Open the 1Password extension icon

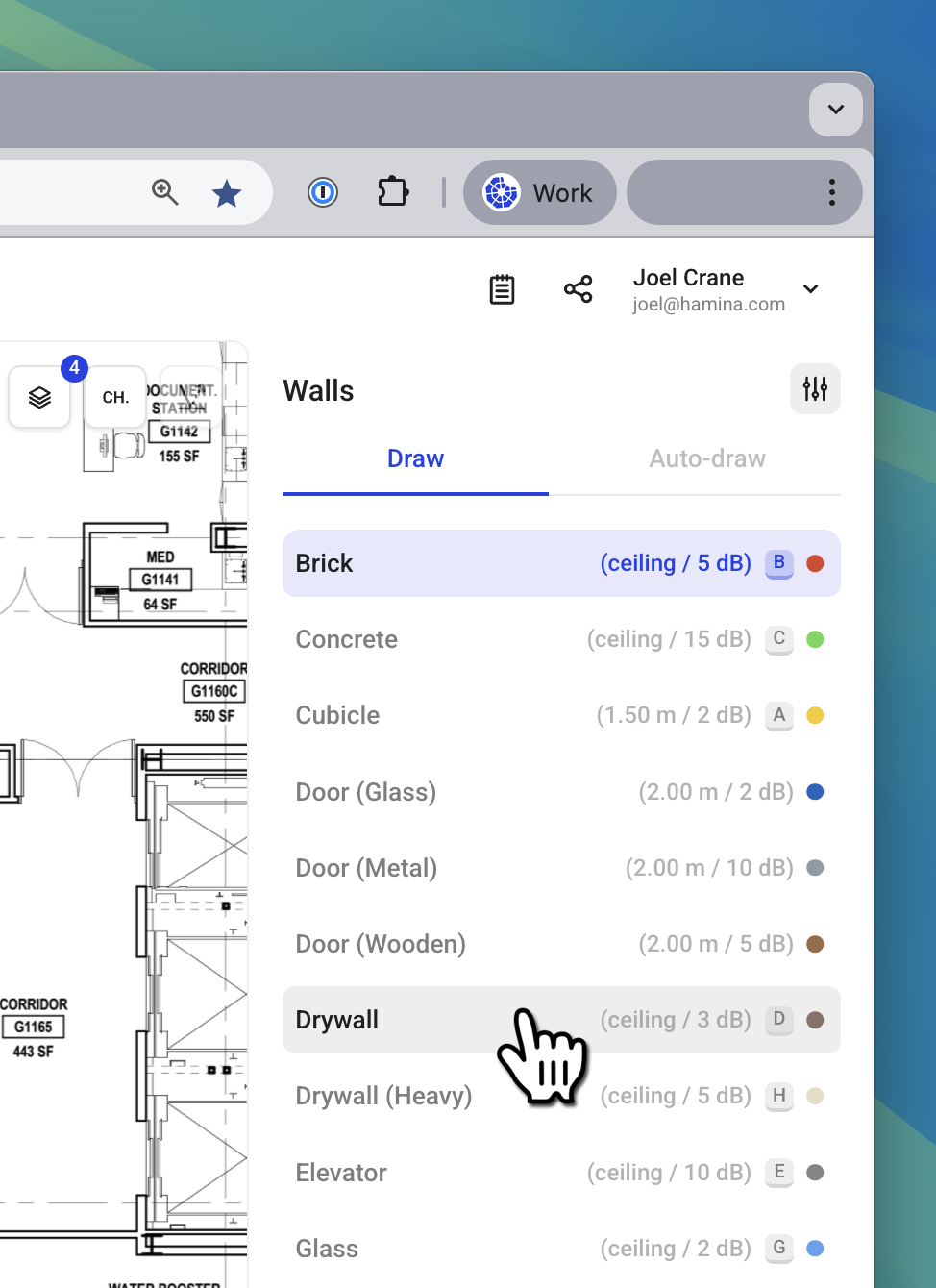pyautogui.click(x=323, y=192)
